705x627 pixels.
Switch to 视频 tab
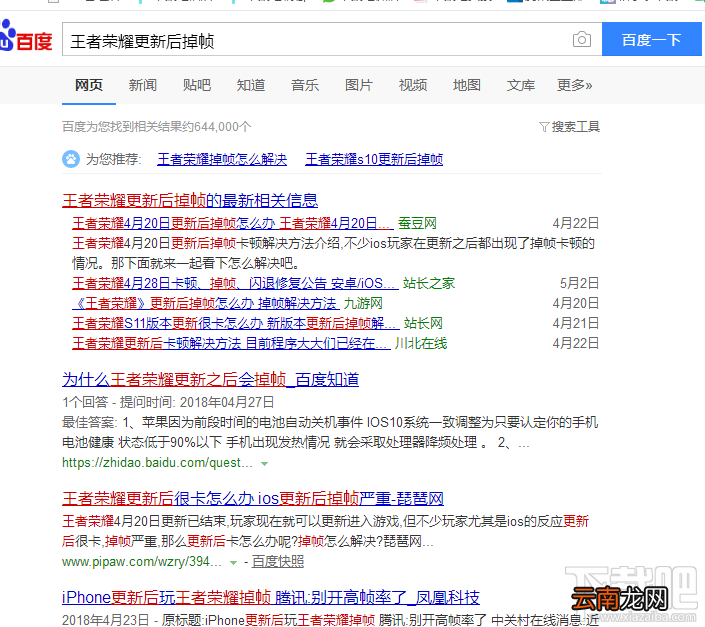(412, 85)
